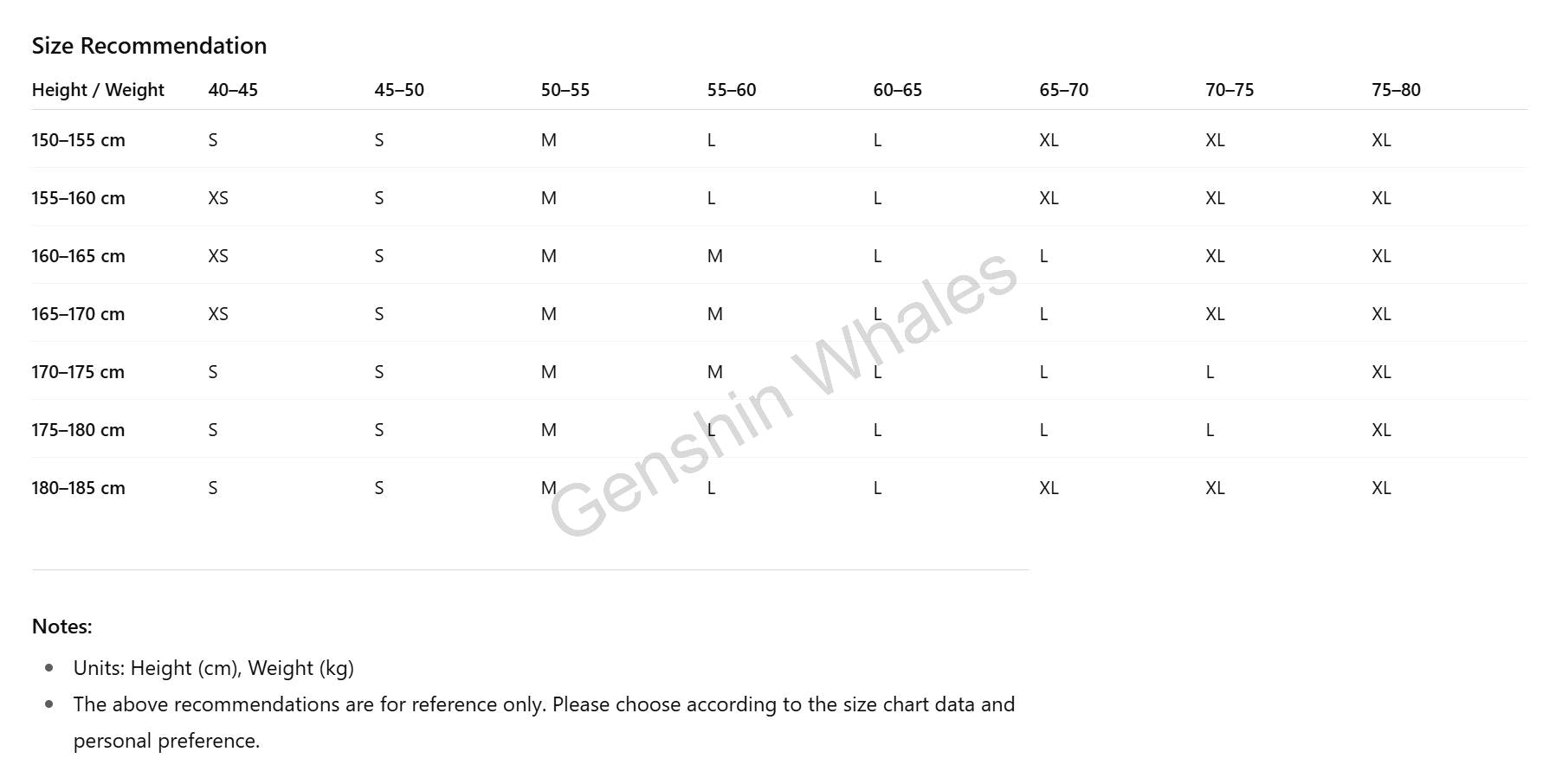Click L under 70–75 for 170–175 cm

[x=1210, y=372]
